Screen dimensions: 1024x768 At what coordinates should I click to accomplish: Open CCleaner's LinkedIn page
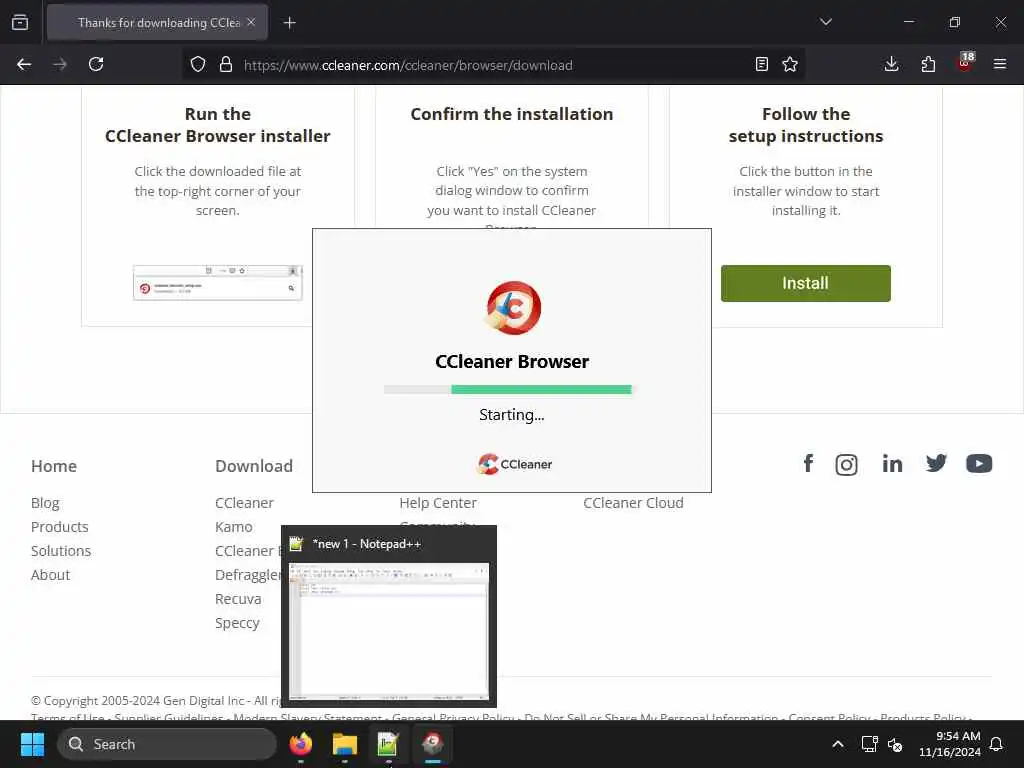click(892, 464)
